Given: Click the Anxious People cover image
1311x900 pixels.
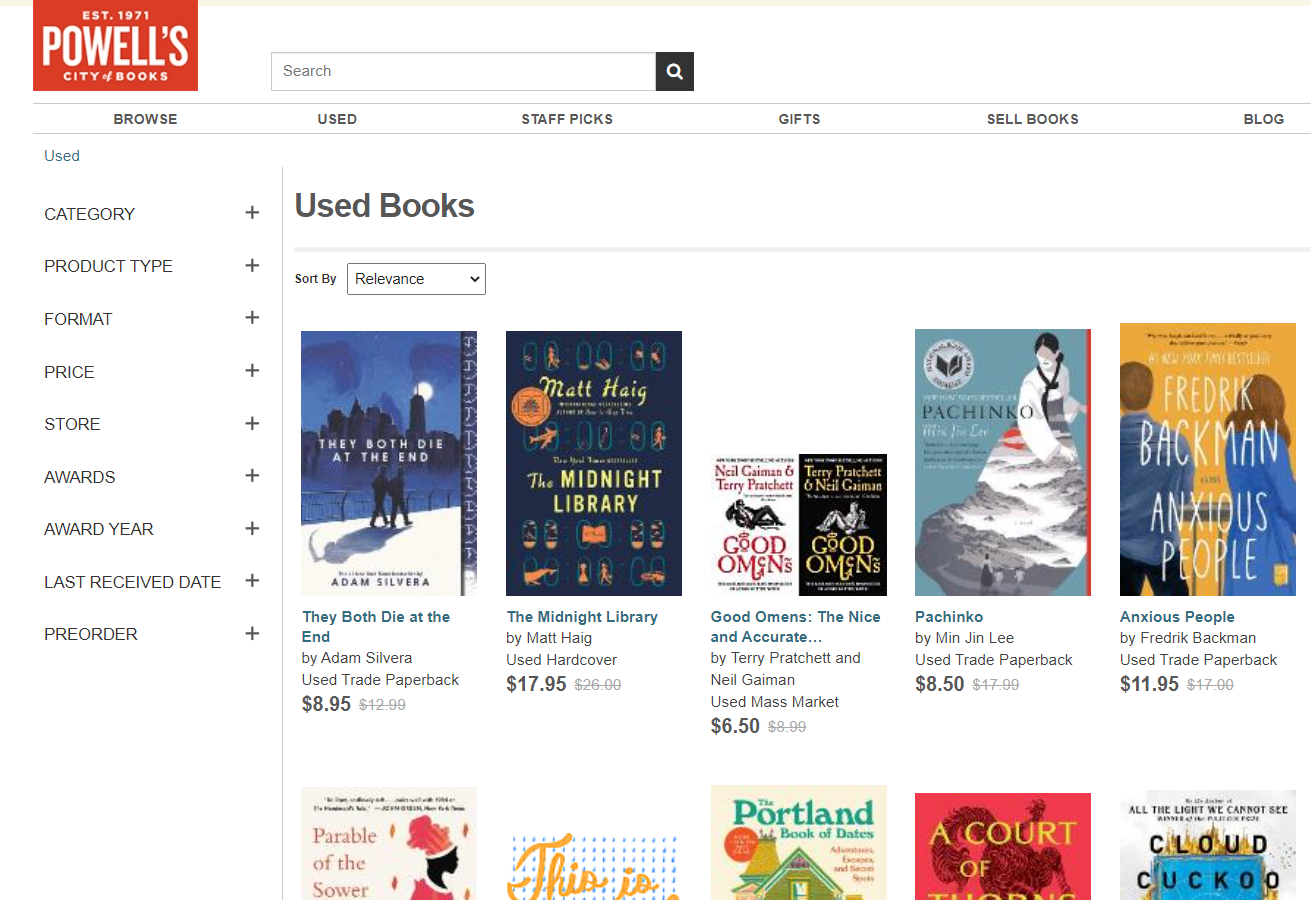Looking at the screenshot, I should [1206, 460].
